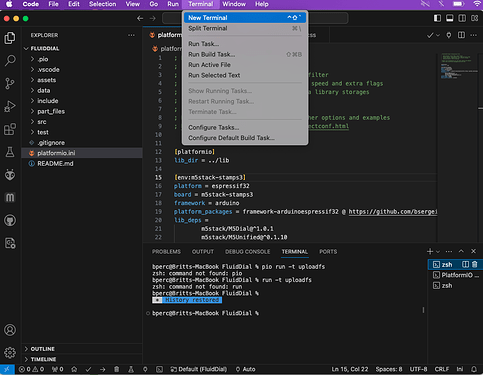Screen dimensions: 483x375
Task: Go back with the navigation arrow
Action: pos(140,18)
